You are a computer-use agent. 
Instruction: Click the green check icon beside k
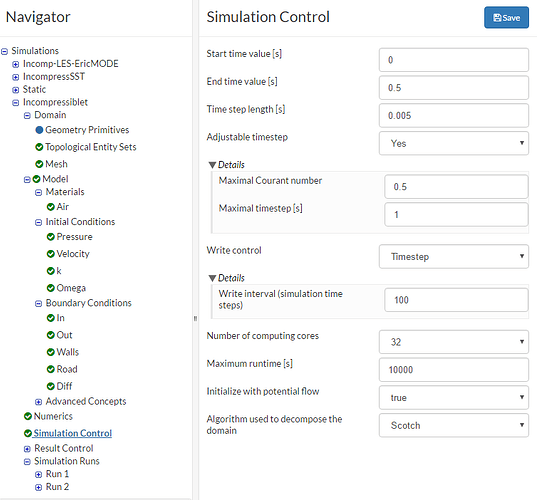coord(51,271)
